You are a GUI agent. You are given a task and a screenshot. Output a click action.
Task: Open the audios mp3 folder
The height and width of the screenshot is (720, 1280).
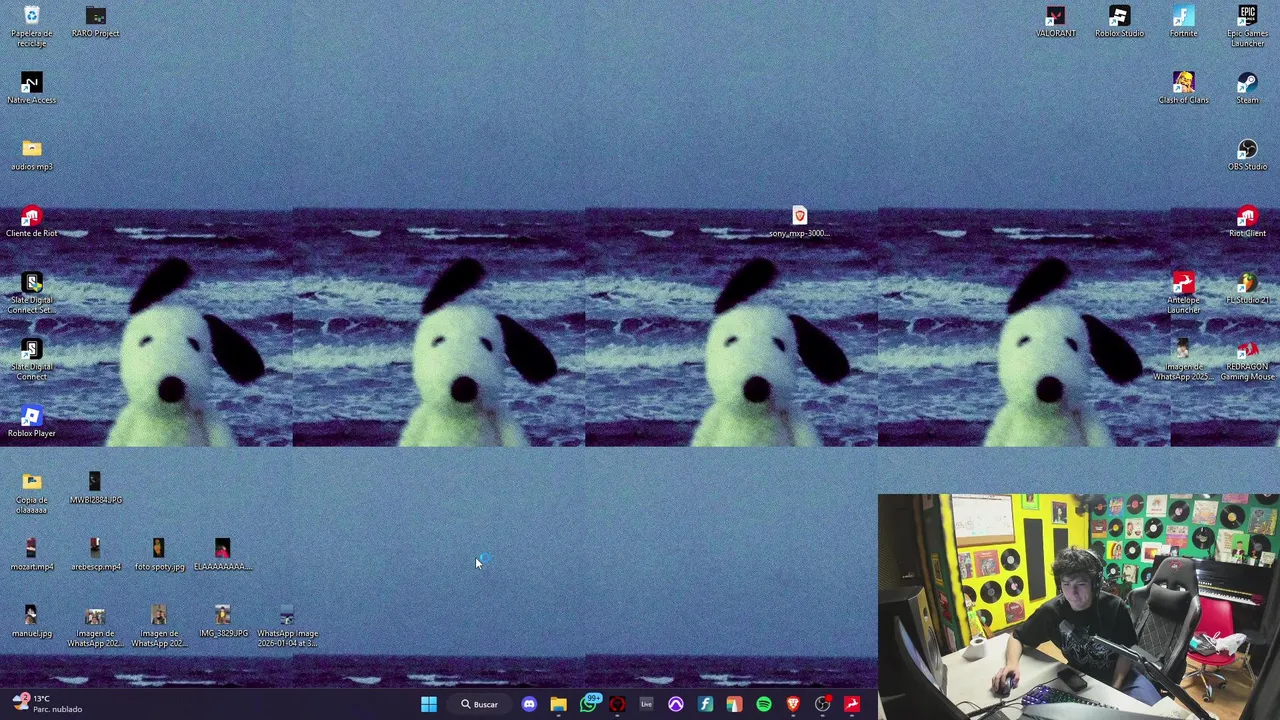click(32, 155)
